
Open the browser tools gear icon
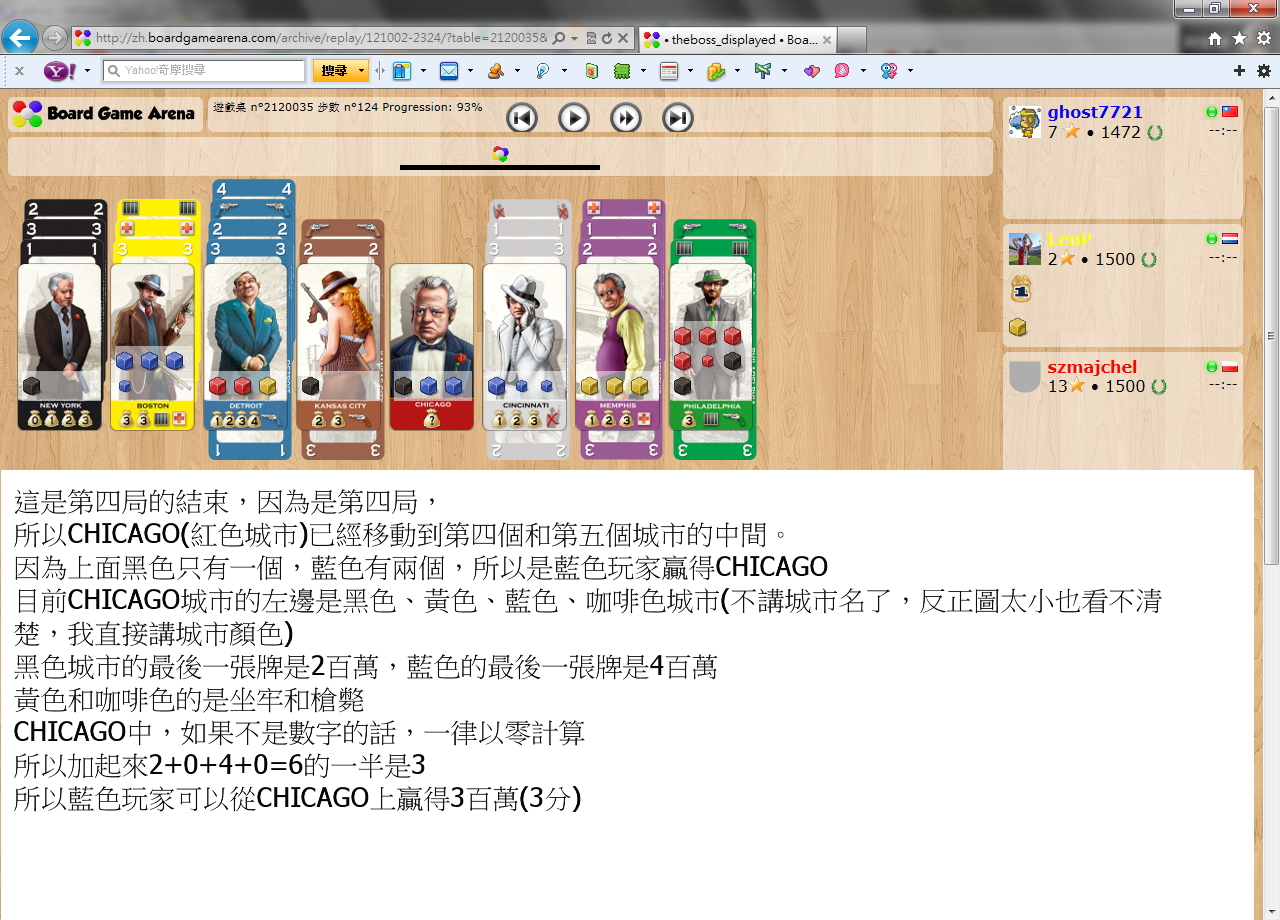coord(1264,39)
